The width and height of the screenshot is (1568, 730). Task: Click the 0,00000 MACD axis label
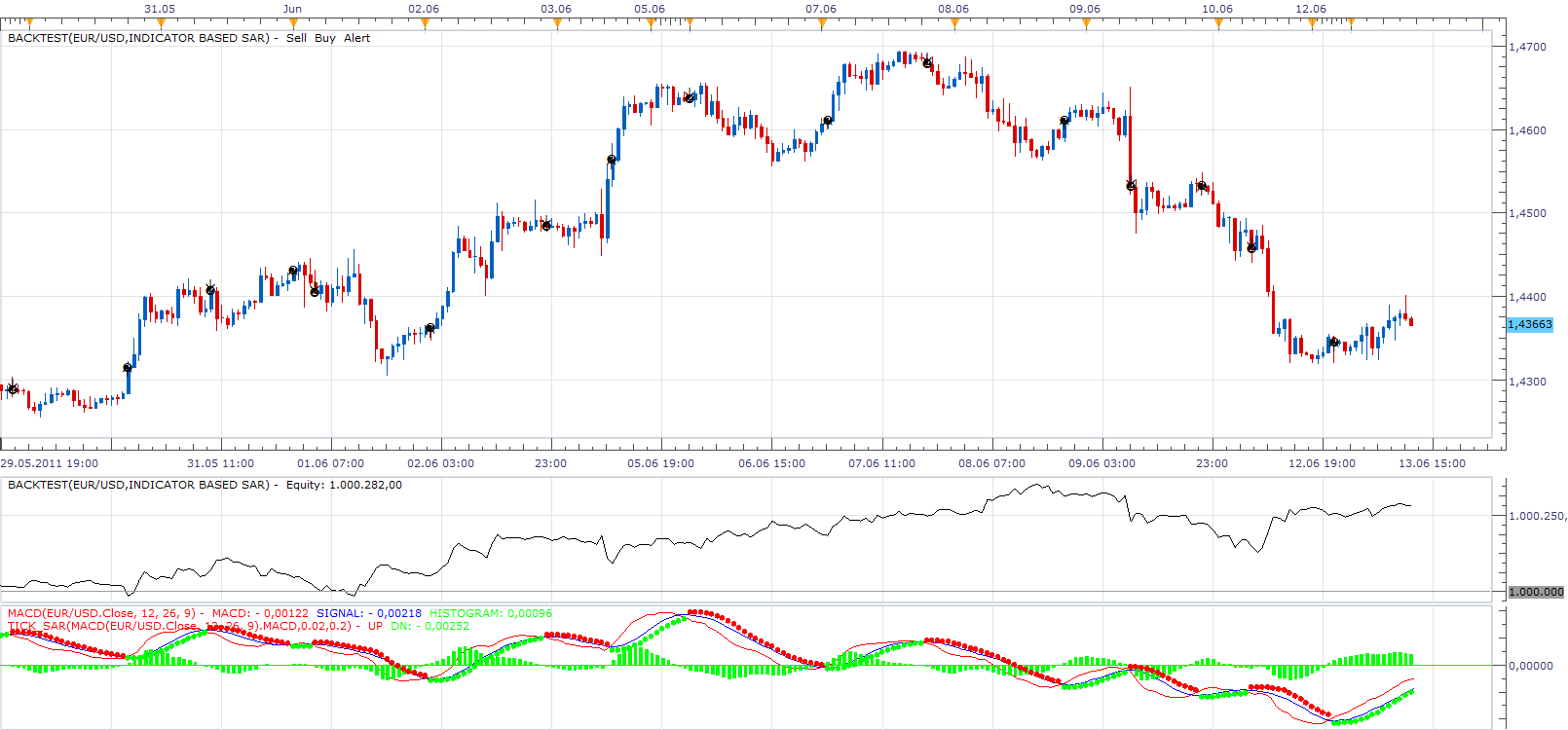[1531, 666]
